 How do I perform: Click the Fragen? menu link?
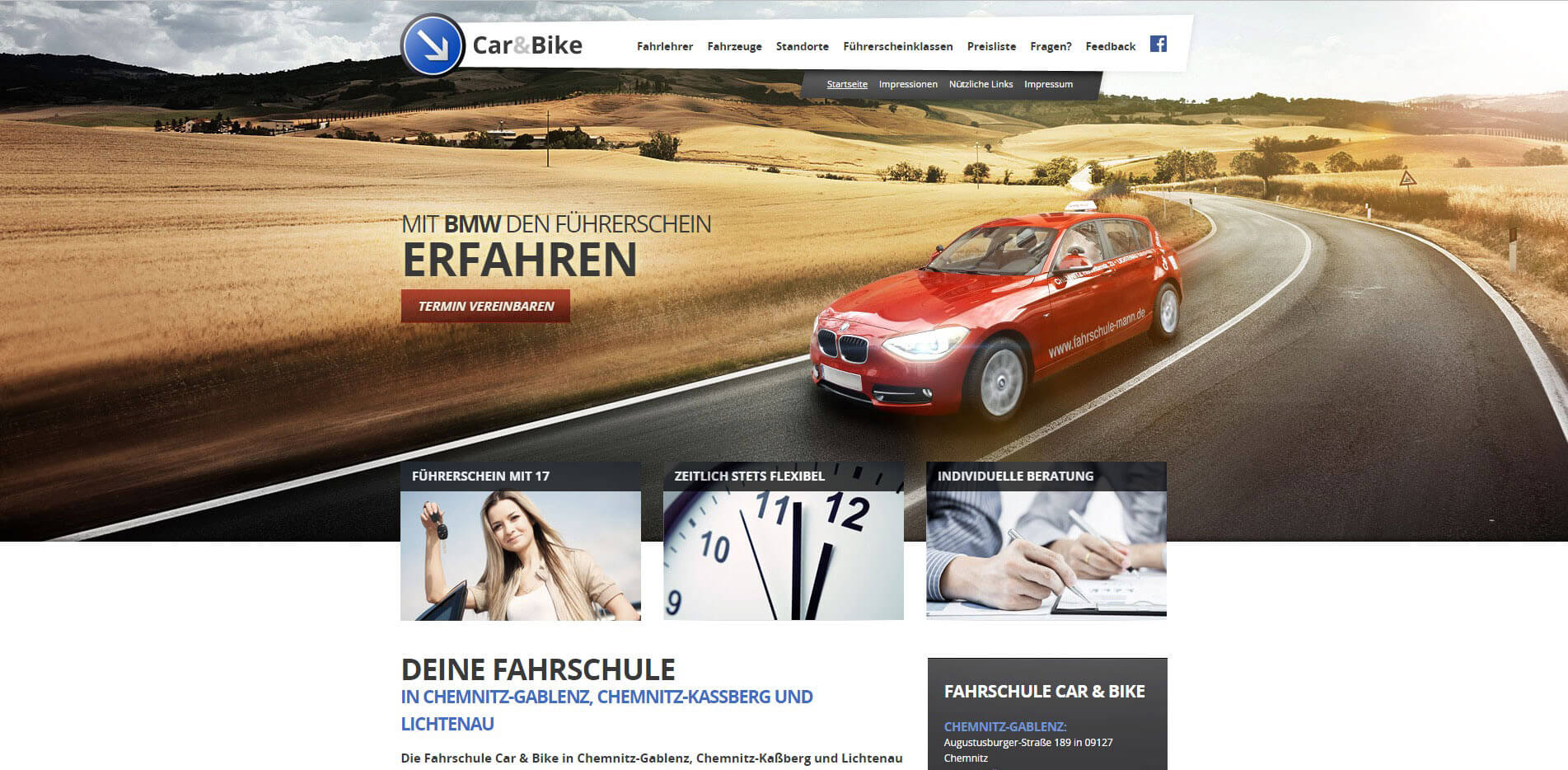tap(1051, 47)
